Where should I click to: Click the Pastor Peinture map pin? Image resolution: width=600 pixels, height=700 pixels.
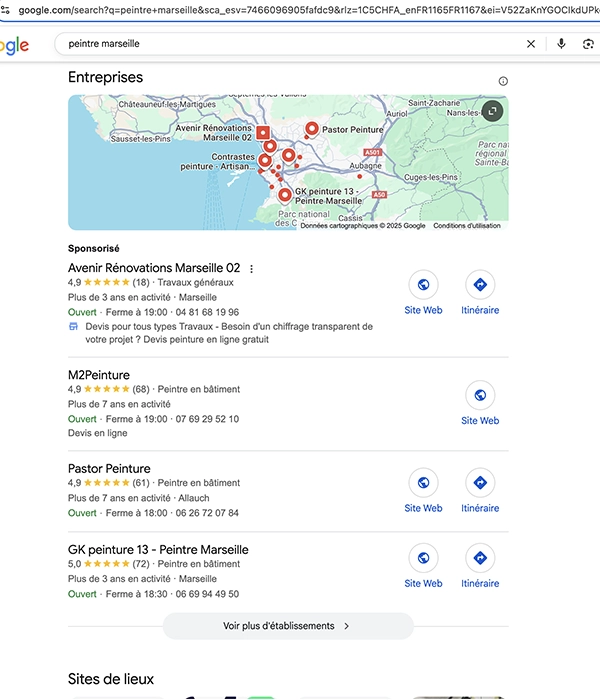(312, 129)
